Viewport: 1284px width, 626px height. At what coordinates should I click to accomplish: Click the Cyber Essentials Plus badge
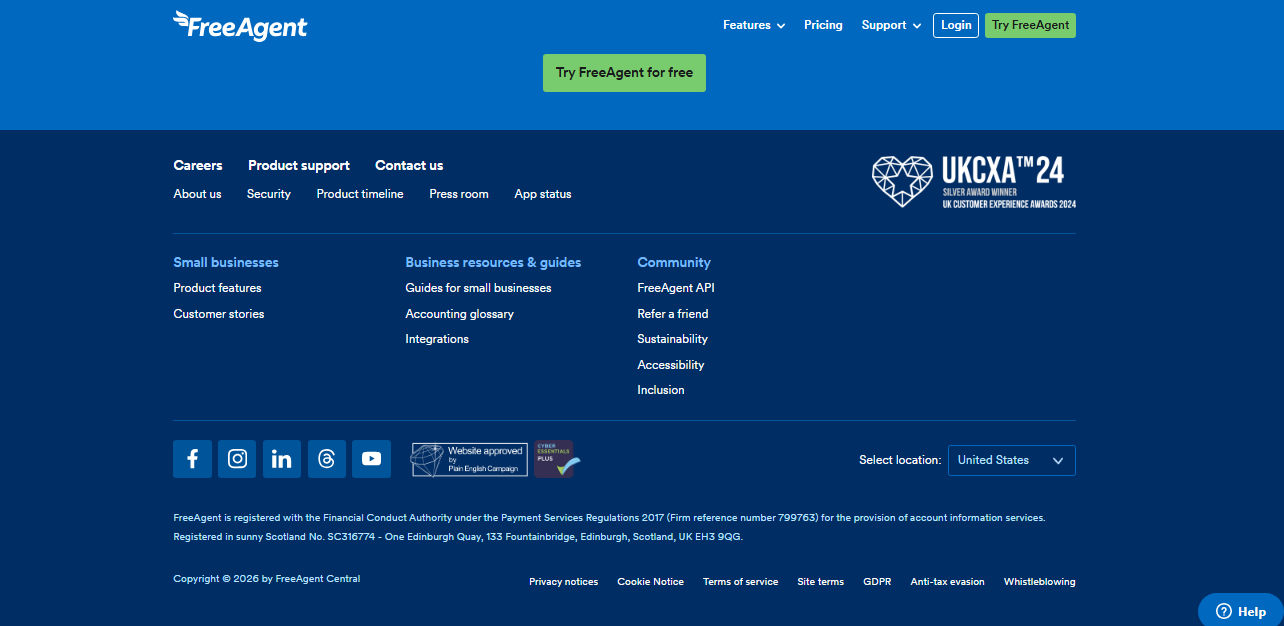click(555, 459)
